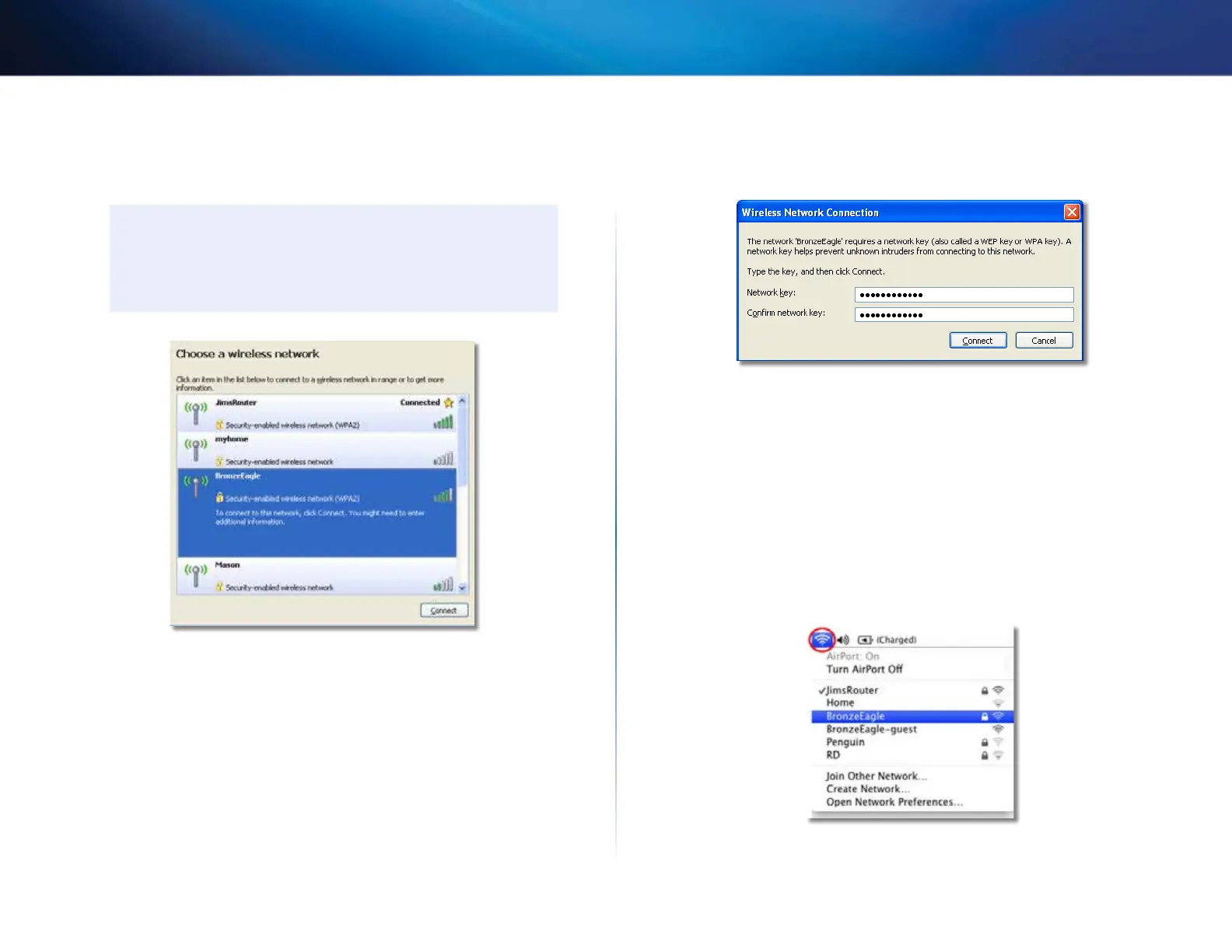Click the scrollbar thumb in network list
The width and height of the screenshot is (1232, 952).
point(462,446)
